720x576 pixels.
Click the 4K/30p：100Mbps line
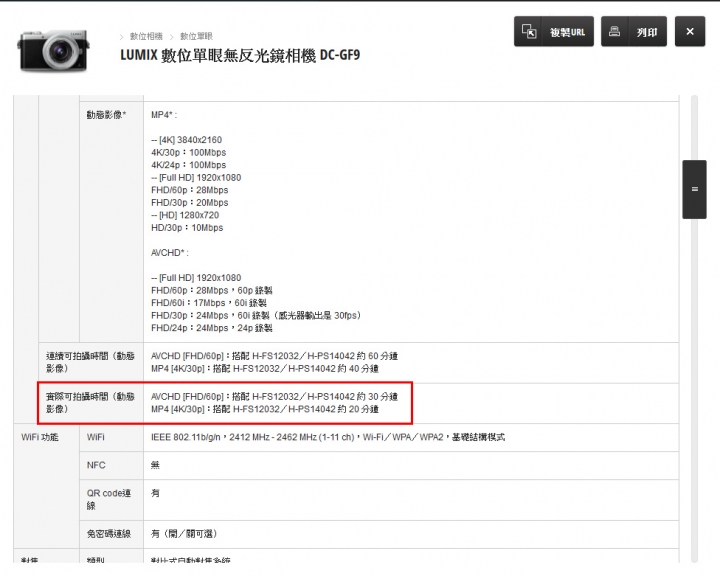coord(188,152)
